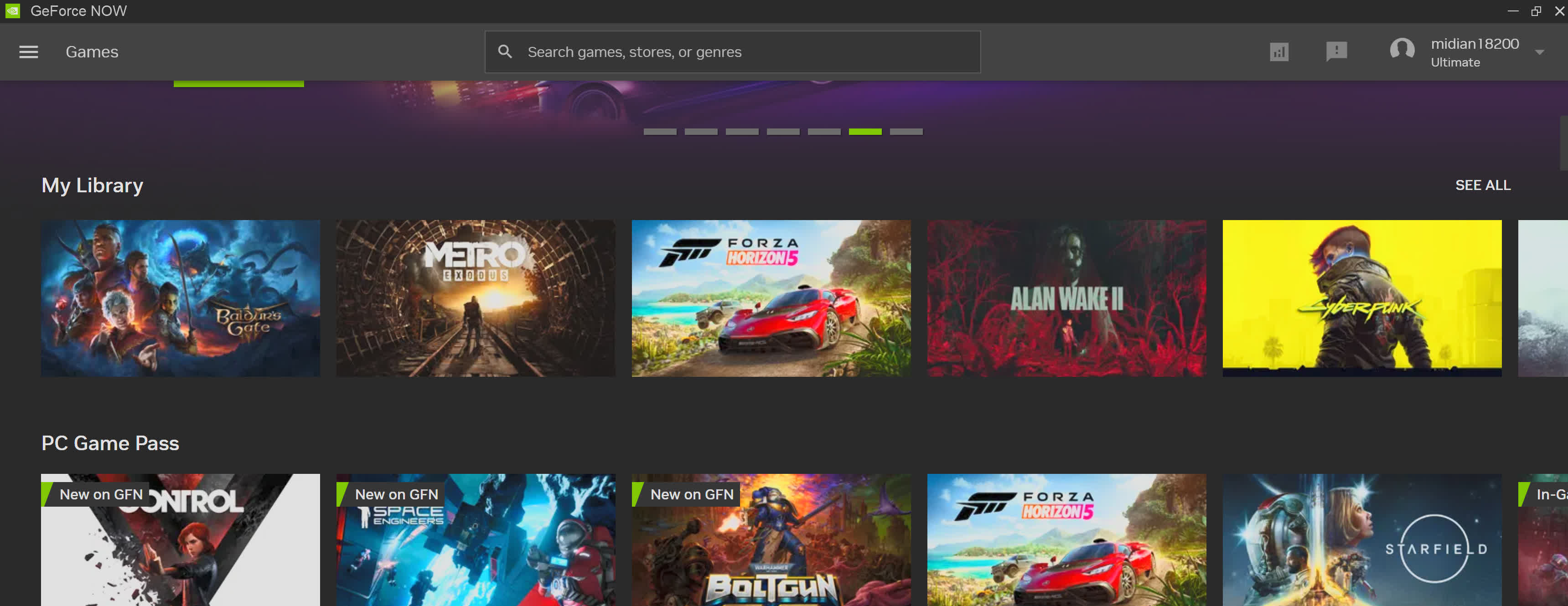Screen dimensions: 1568x606
Task: Select the first banner carousel indicator
Action: 660,131
